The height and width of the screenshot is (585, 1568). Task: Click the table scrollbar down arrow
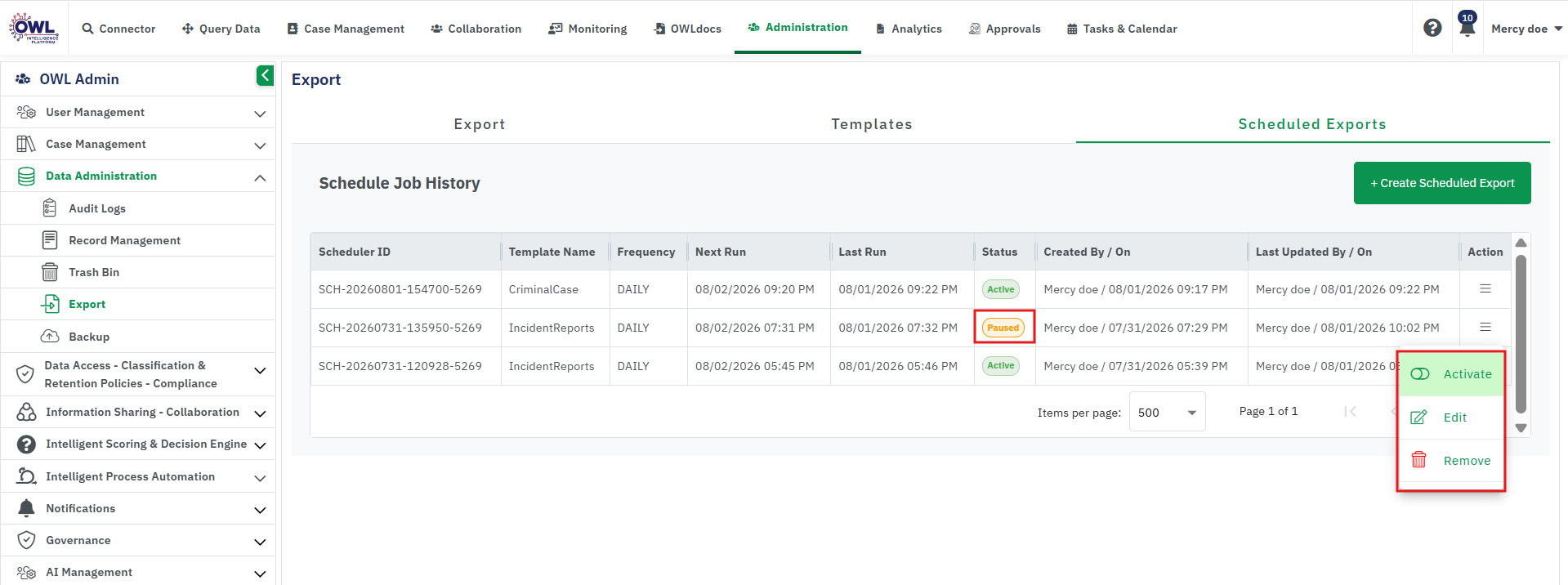tap(1521, 427)
